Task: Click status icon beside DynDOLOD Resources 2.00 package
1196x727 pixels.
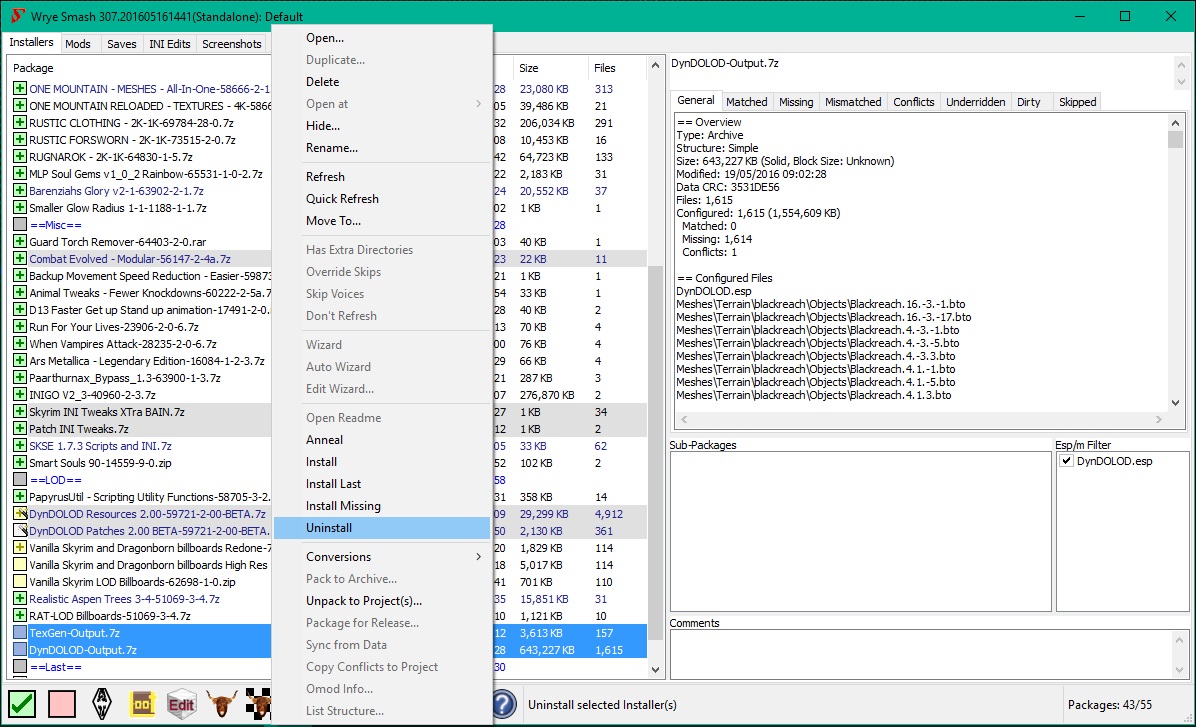Action: pyautogui.click(x=20, y=514)
